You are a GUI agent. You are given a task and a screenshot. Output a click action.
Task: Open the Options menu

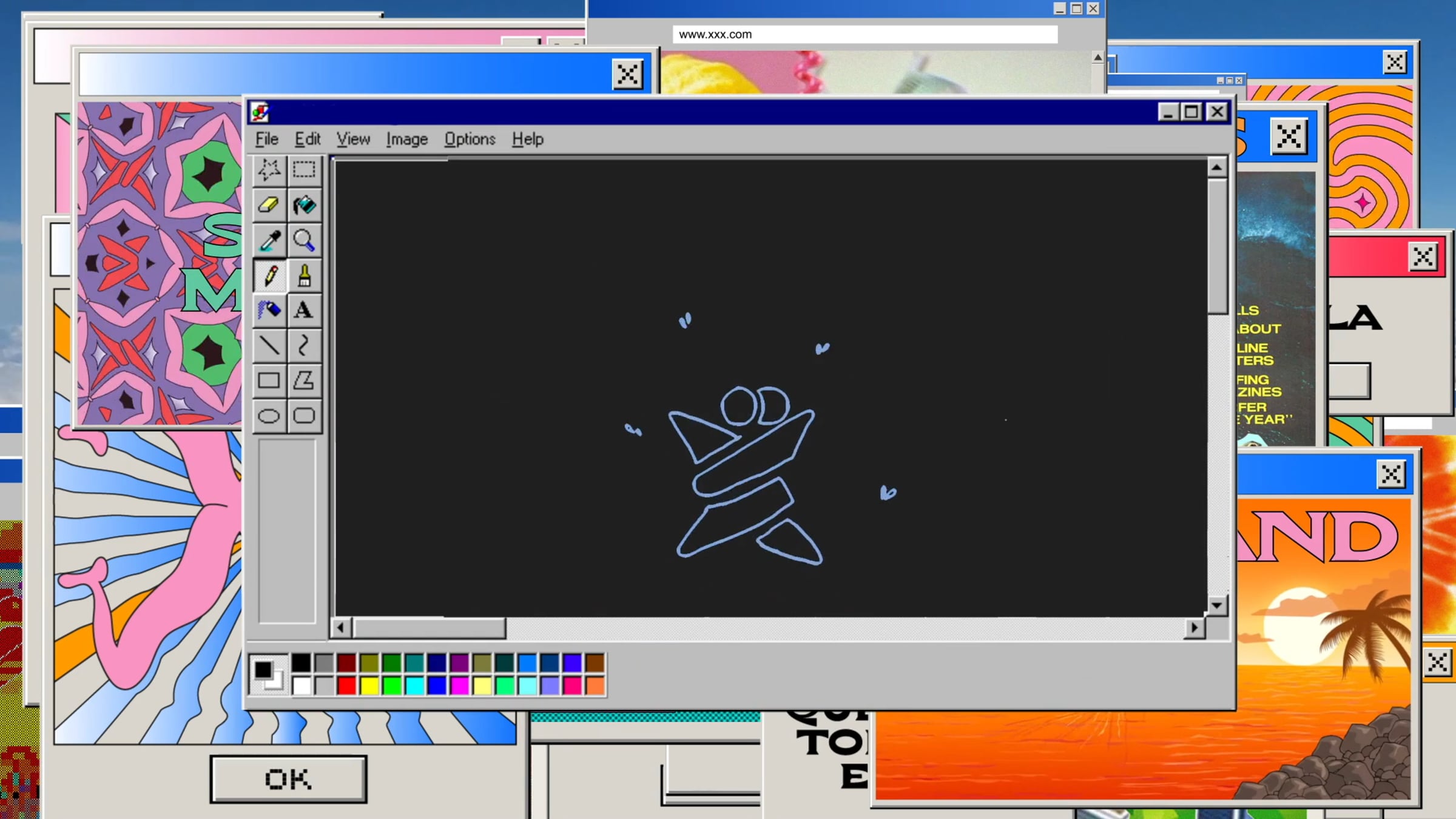[470, 139]
